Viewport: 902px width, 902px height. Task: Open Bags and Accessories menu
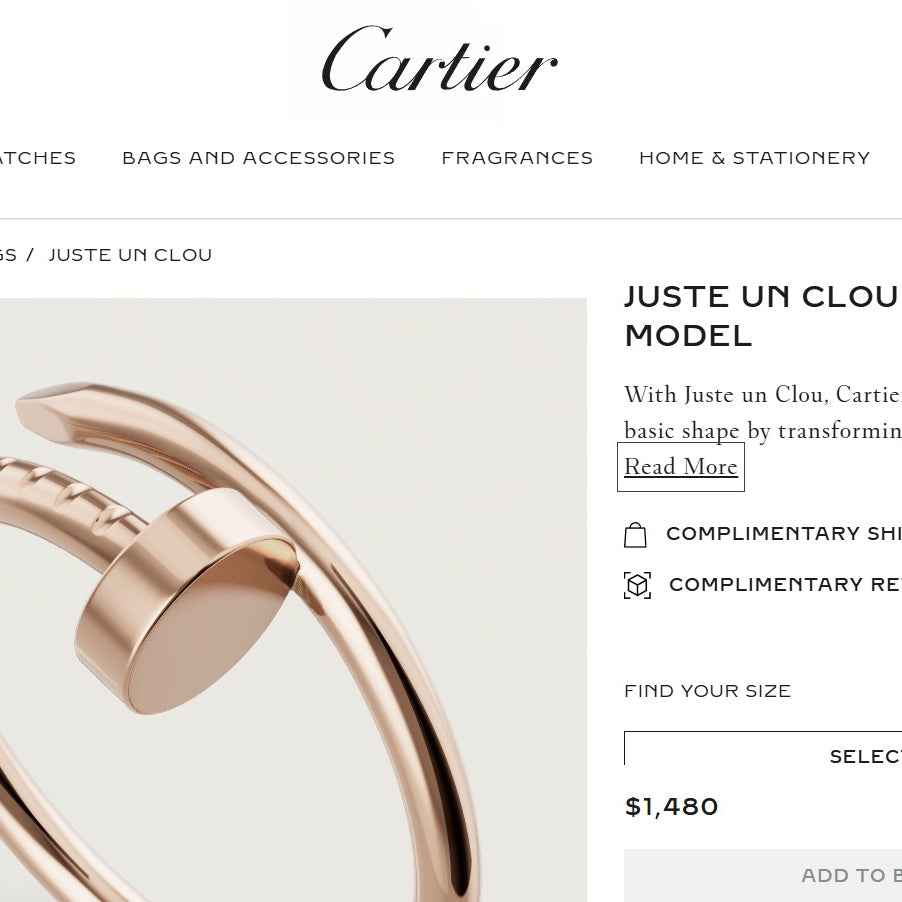click(x=259, y=158)
